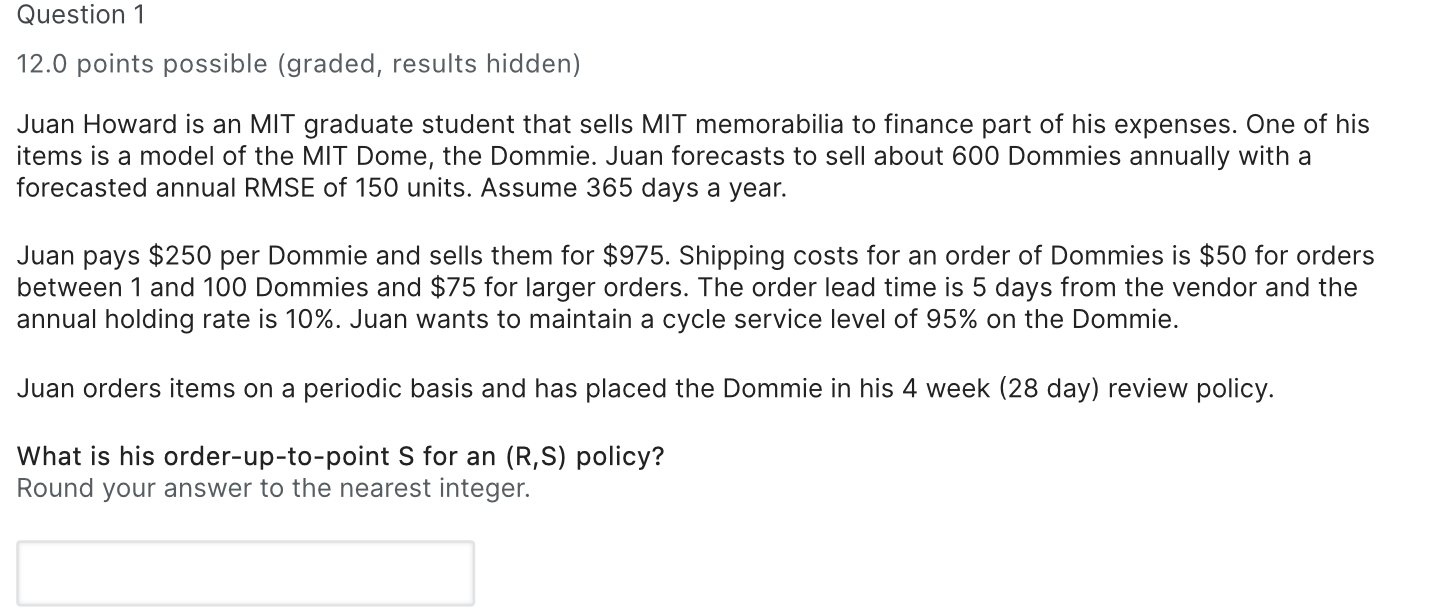Image resolution: width=1448 pixels, height=610 pixels.
Task: Select the 'Round your answer' instruction text
Action: [270, 488]
